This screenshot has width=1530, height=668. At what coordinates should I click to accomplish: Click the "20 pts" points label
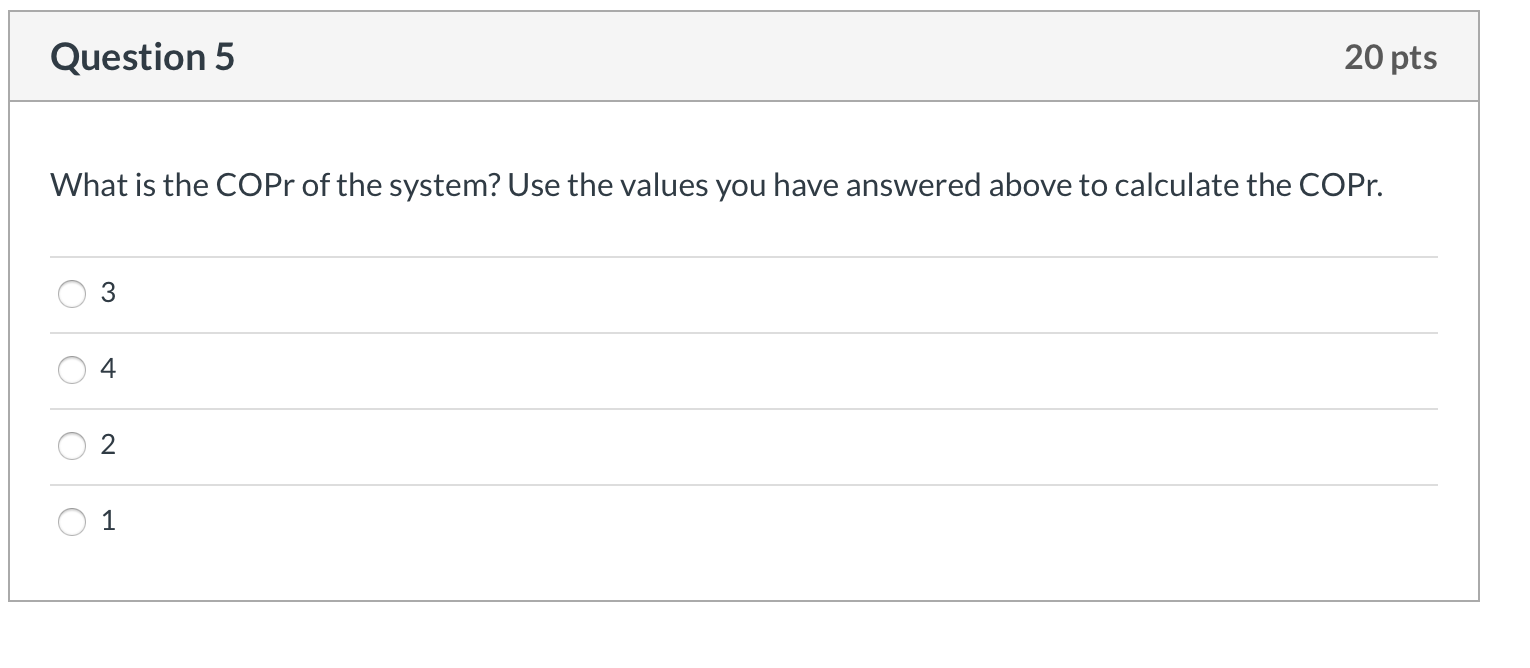point(1390,57)
